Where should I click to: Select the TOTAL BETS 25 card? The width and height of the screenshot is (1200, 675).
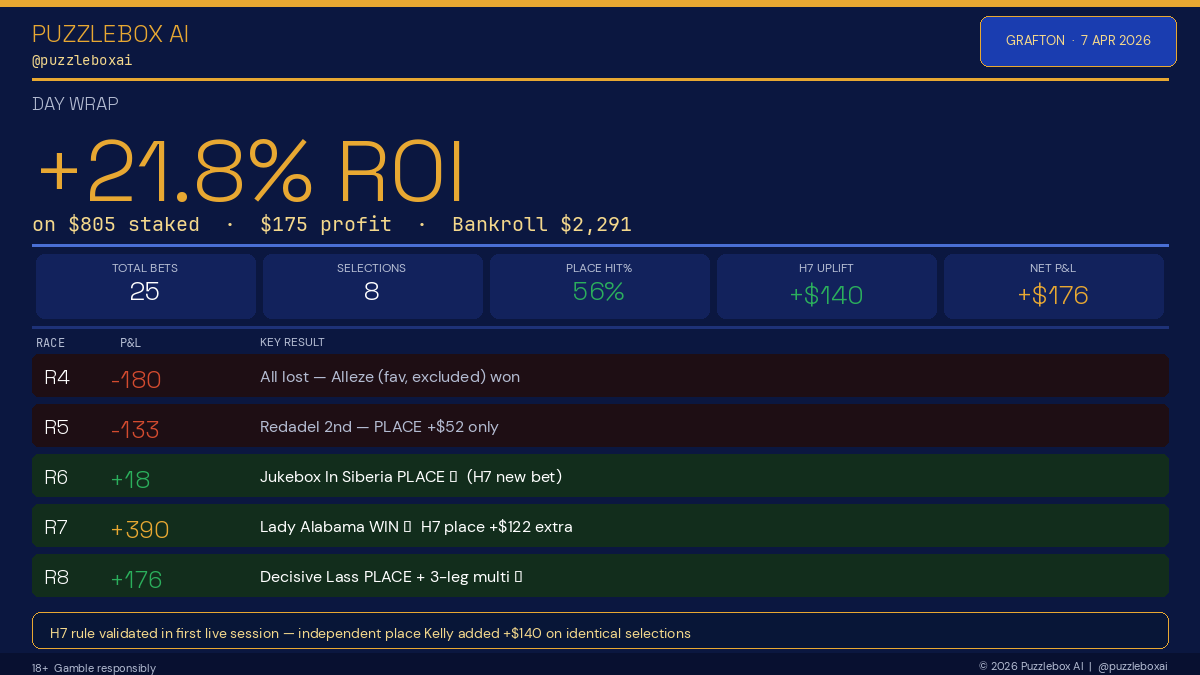[x=146, y=286]
